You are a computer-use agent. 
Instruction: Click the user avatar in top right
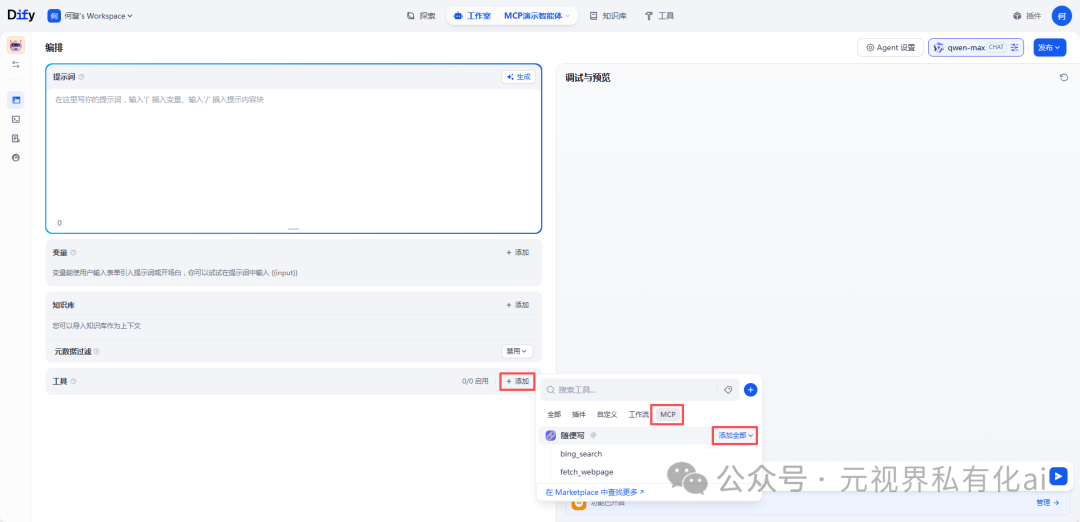1061,16
